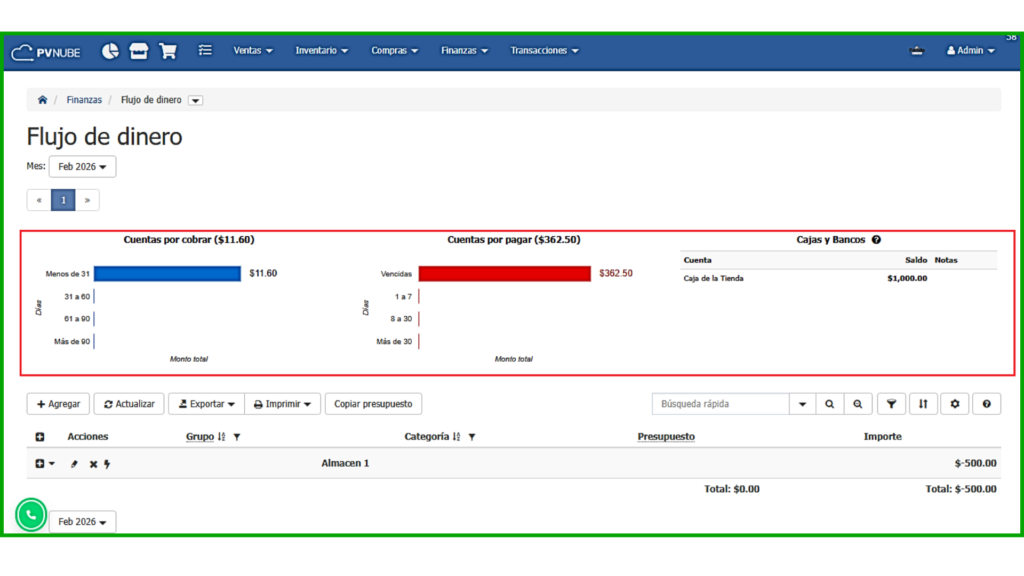Click the Agregar button
The height and width of the screenshot is (576, 1024).
tap(58, 404)
